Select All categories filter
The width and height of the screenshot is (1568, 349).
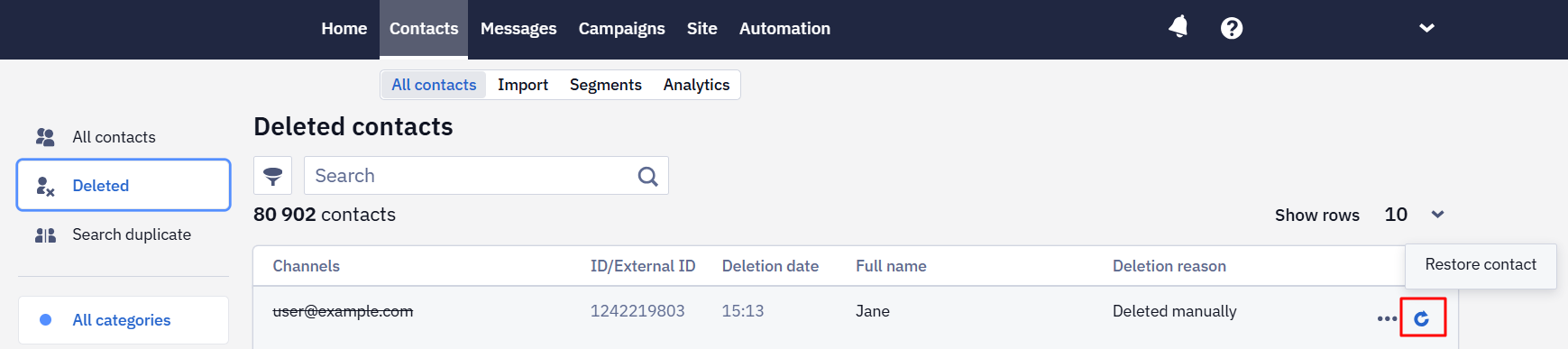[x=124, y=320]
